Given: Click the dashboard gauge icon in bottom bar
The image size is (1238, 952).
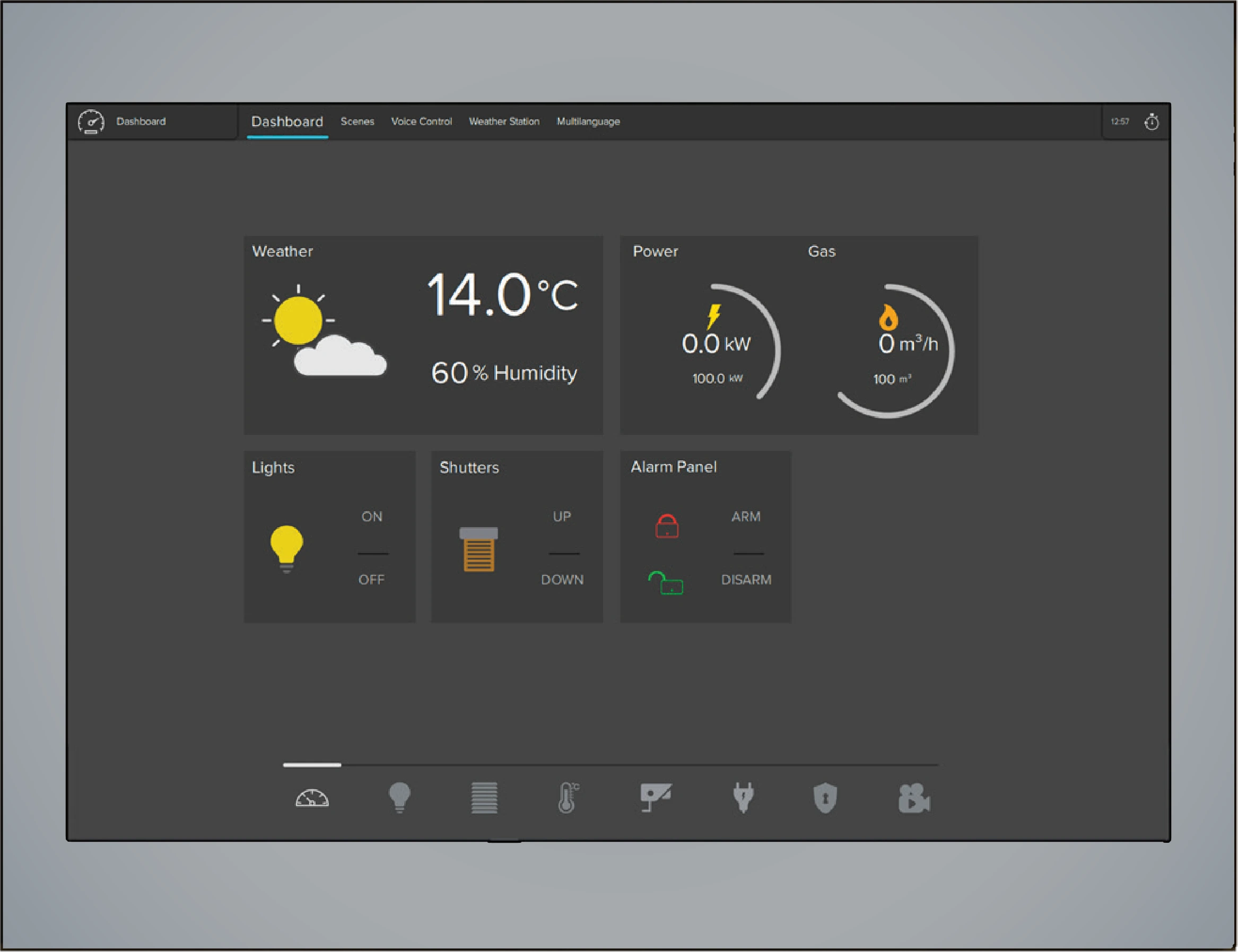Looking at the screenshot, I should tap(312, 798).
